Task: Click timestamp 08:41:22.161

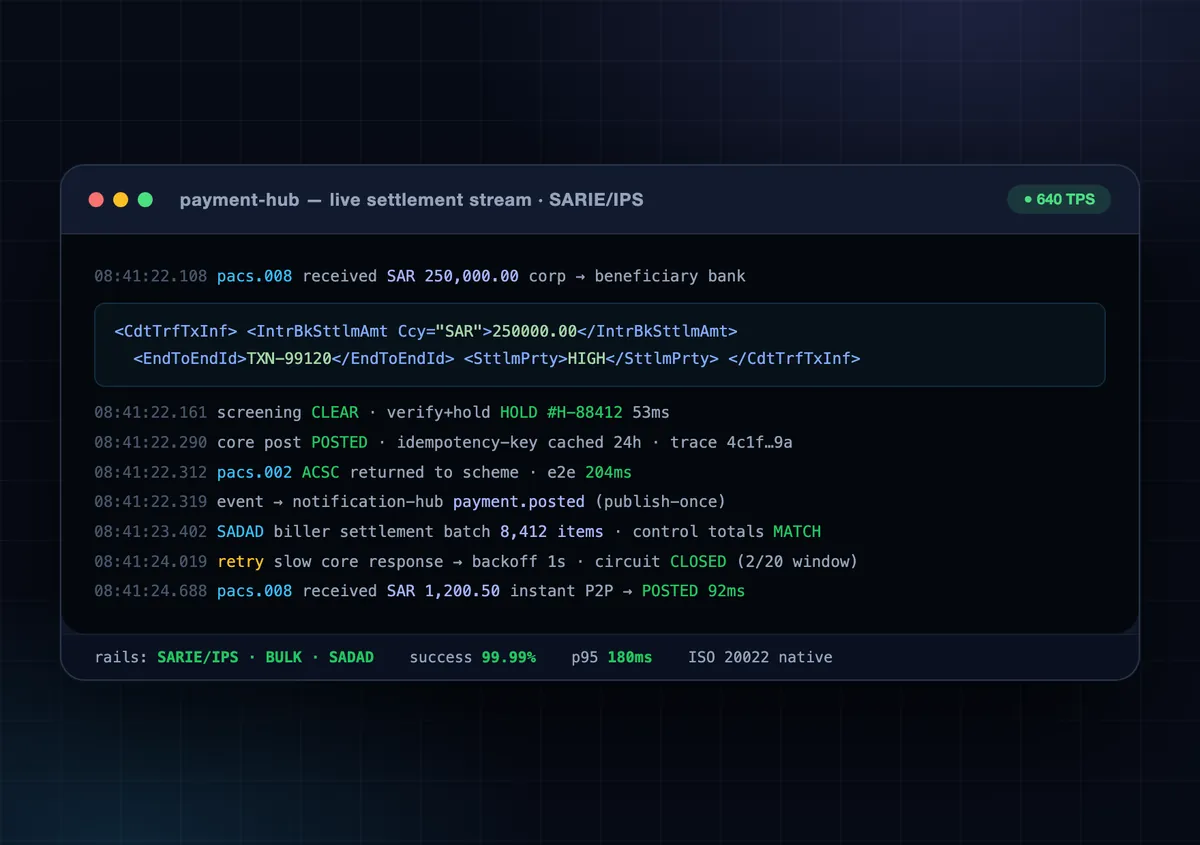Action: 151,412
